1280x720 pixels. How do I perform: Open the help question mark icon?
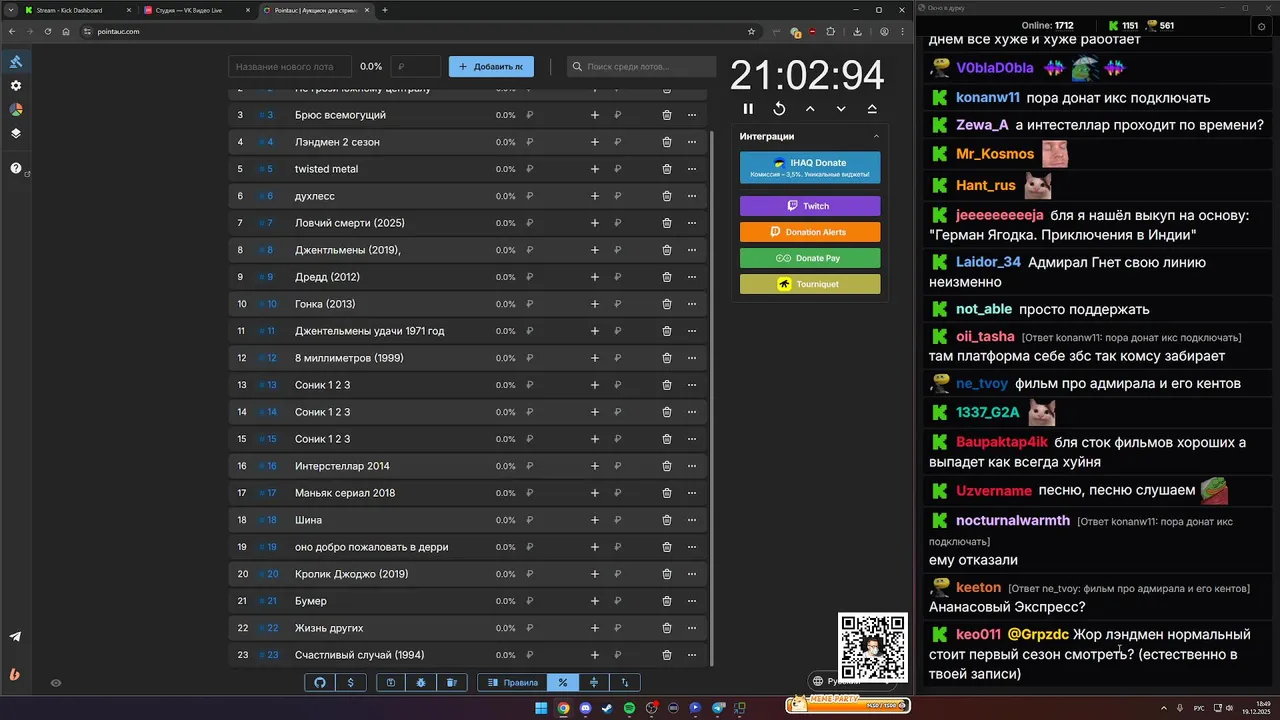[x=16, y=168]
